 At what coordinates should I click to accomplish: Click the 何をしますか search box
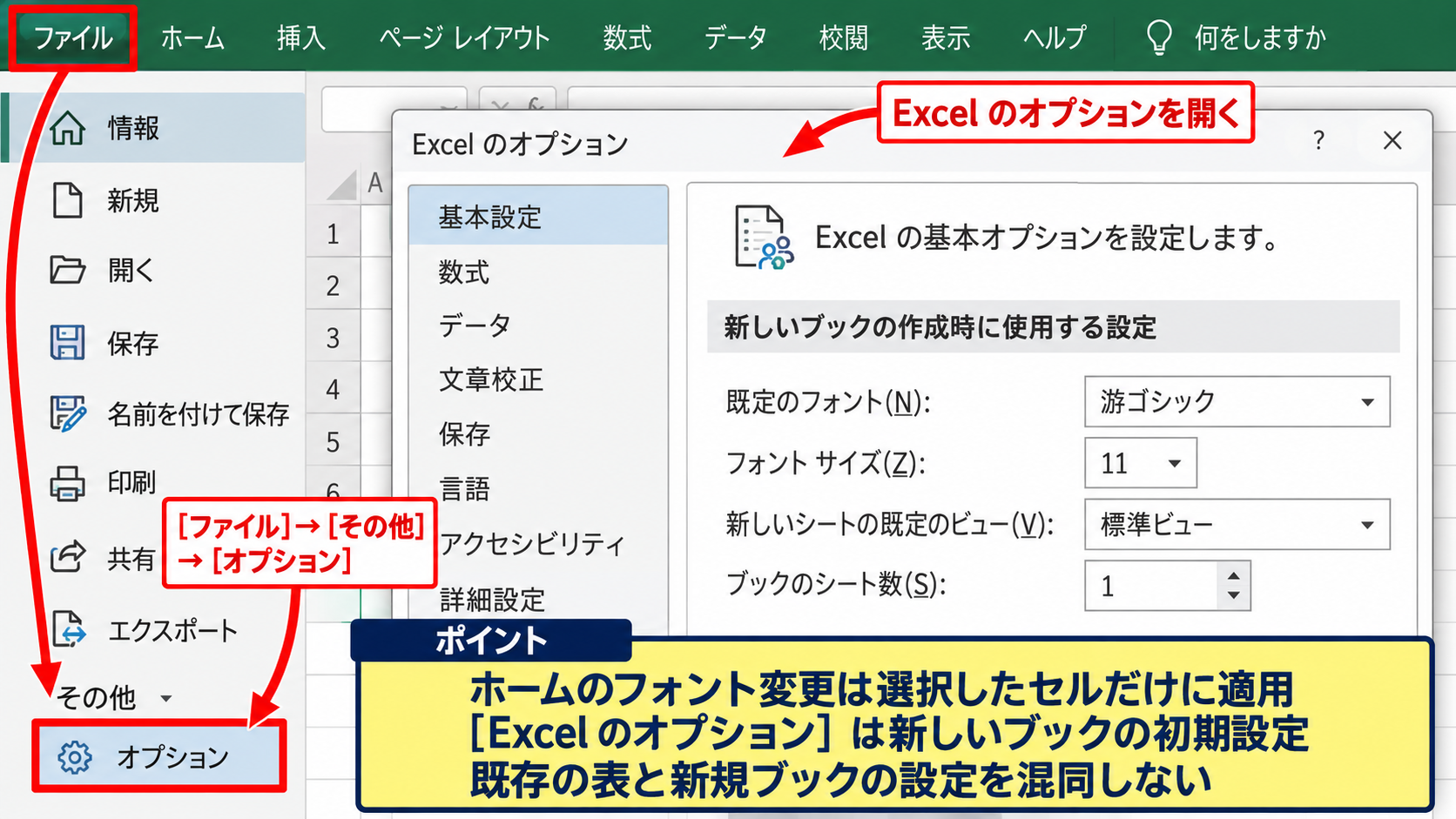click(1260, 37)
